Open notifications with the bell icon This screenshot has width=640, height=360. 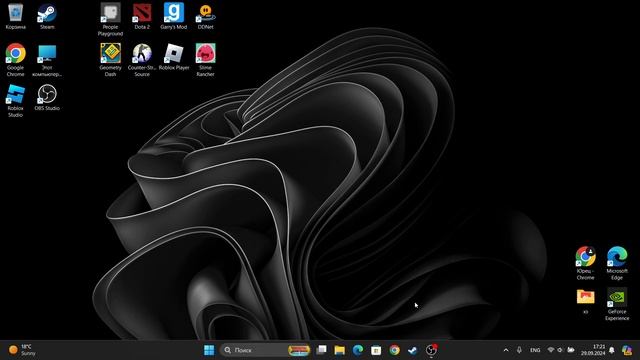[612, 350]
